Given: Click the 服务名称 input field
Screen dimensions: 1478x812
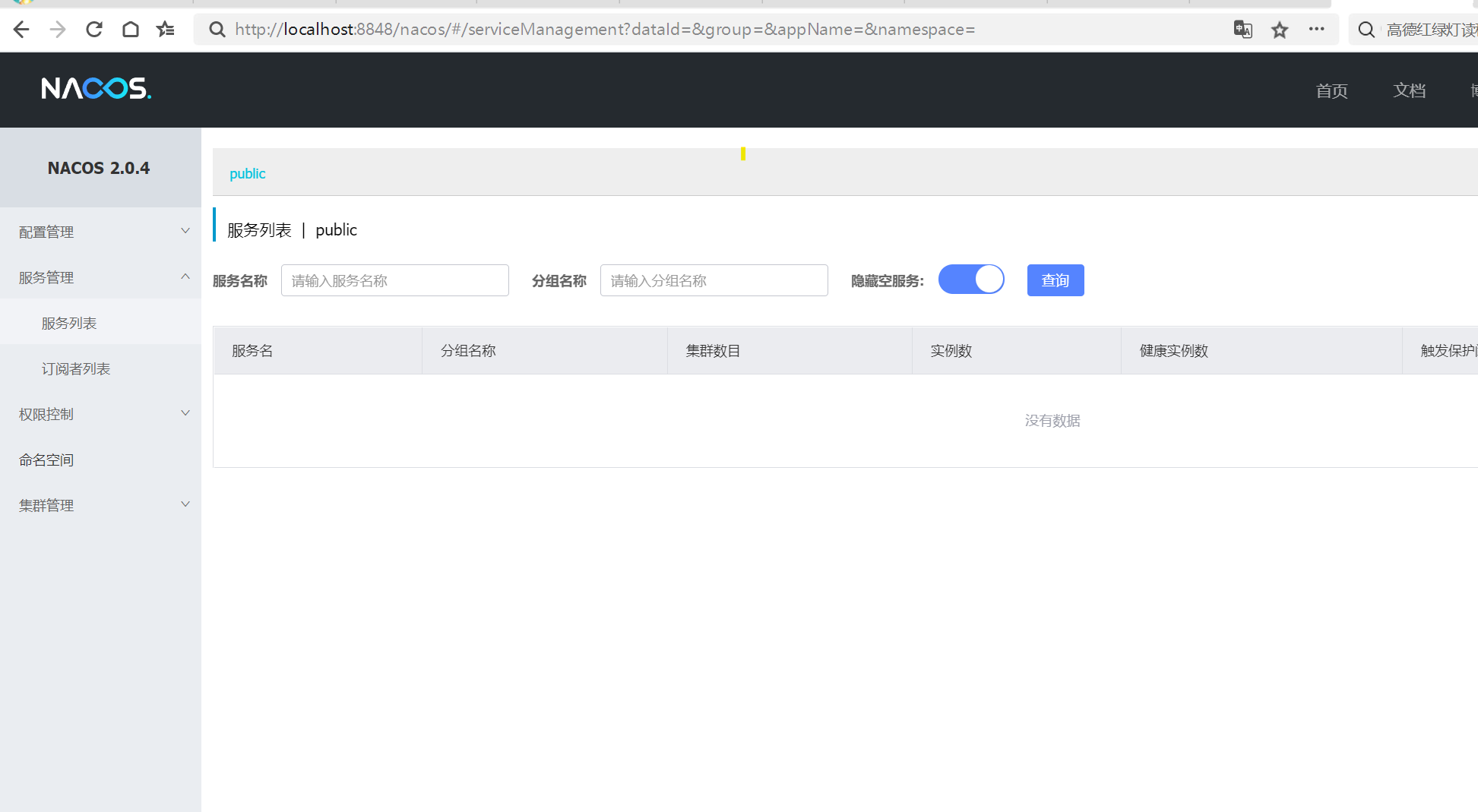Looking at the screenshot, I should (394, 280).
